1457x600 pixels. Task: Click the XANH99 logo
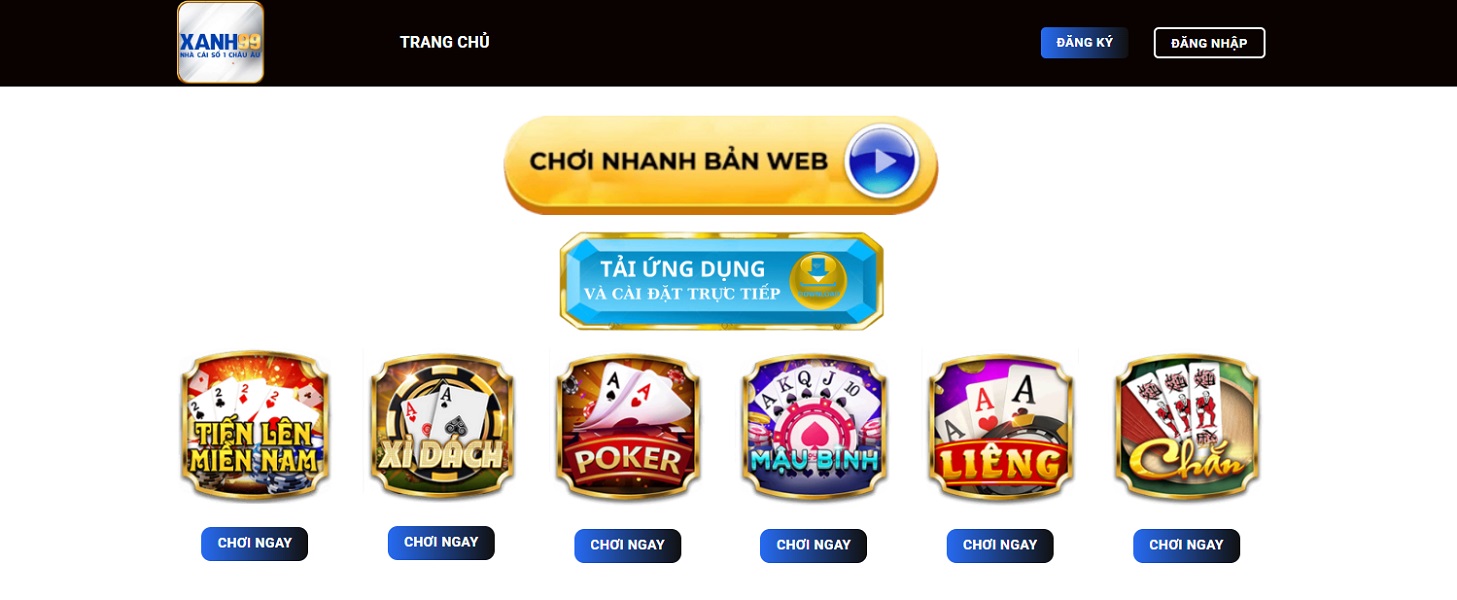point(220,42)
